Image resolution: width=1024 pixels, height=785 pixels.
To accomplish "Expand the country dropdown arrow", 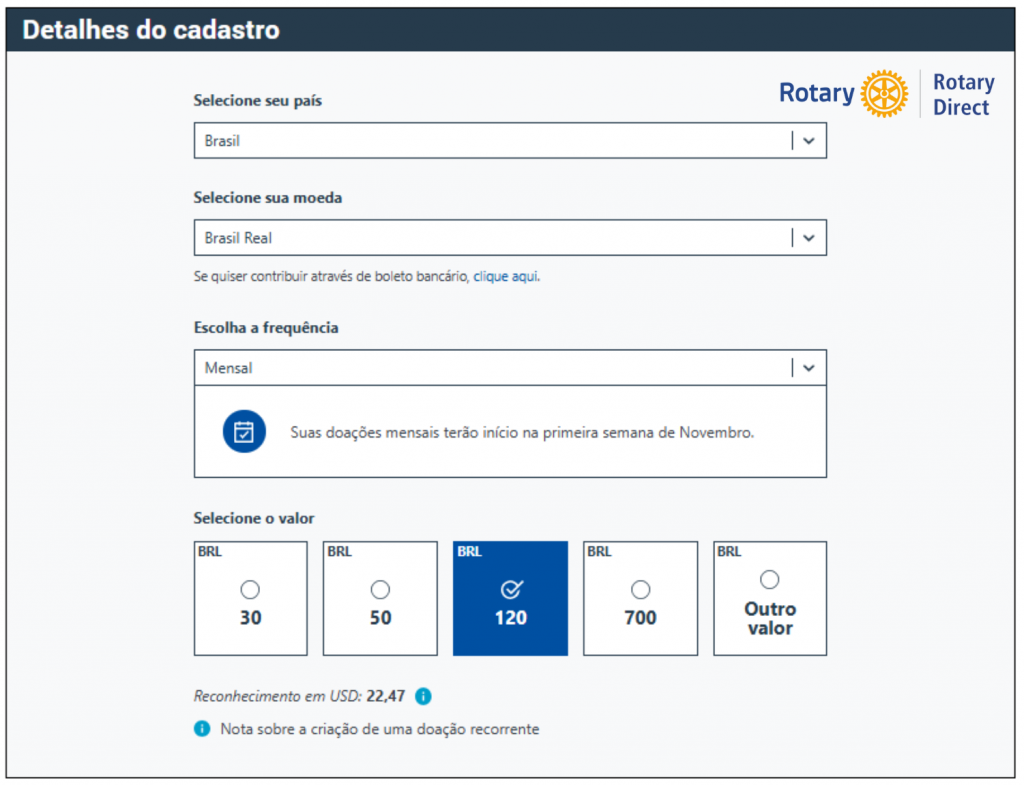I will pyautogui.click(x=808, y=141).
